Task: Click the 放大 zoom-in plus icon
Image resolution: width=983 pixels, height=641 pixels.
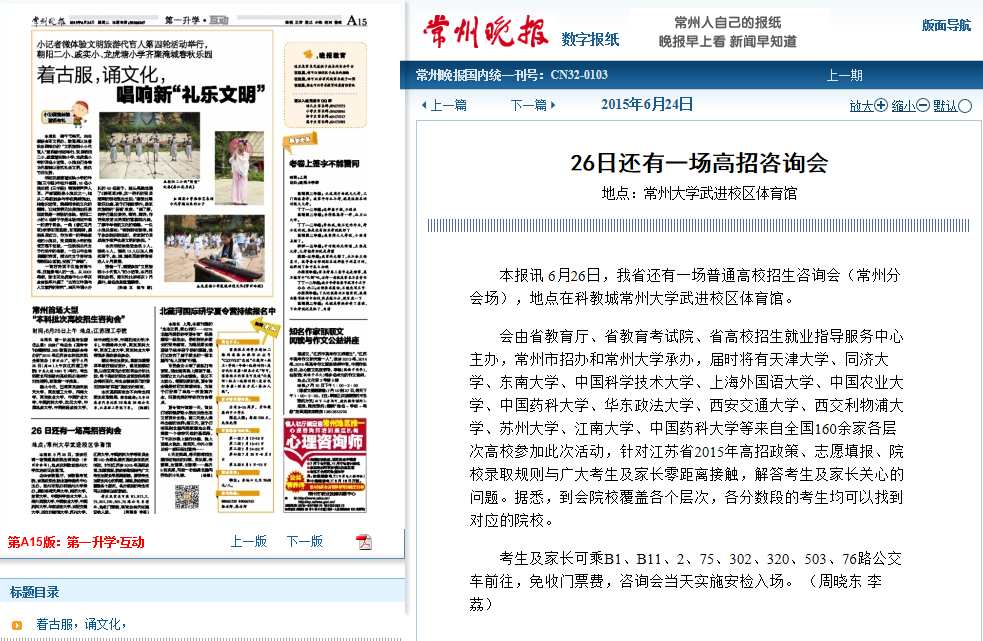Action: 881,105
